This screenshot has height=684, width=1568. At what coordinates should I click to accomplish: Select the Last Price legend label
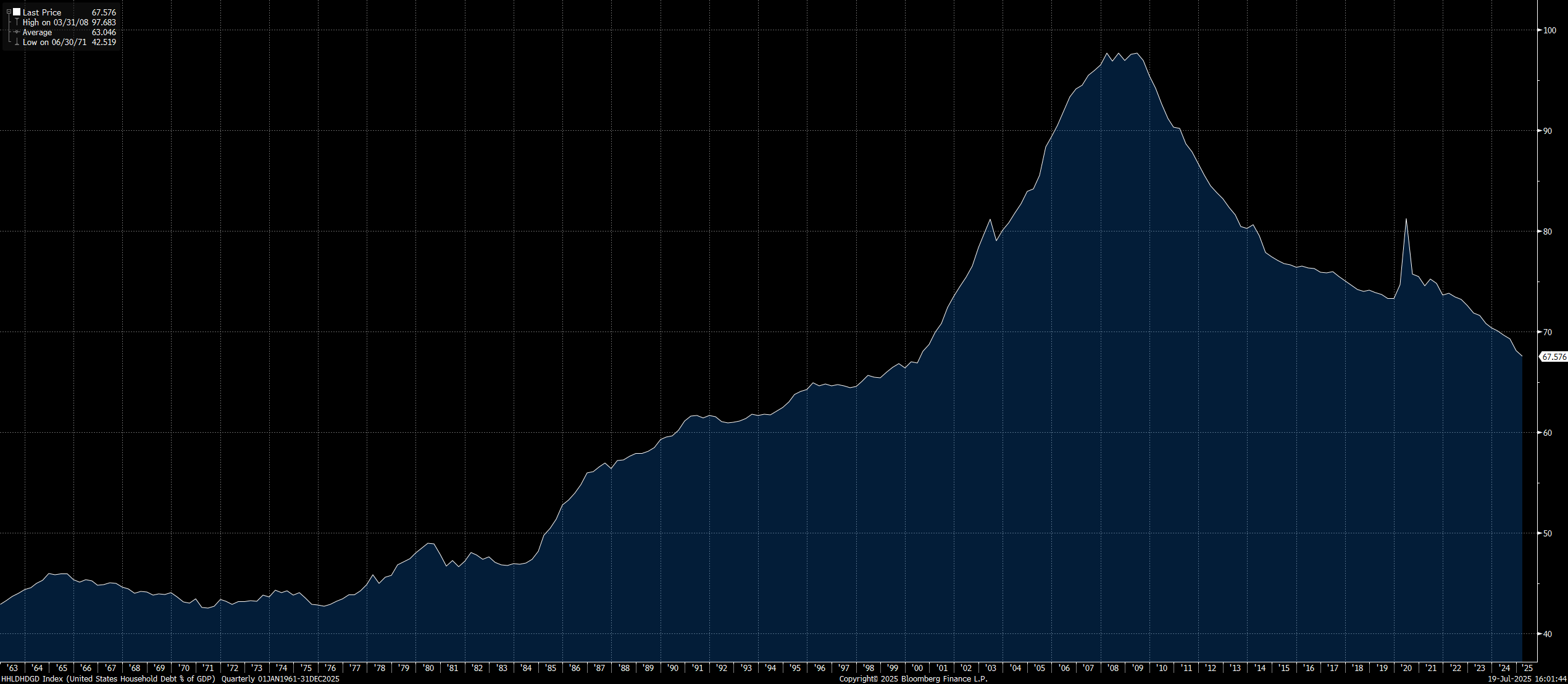pyautogui.click(x=42, y=12)
